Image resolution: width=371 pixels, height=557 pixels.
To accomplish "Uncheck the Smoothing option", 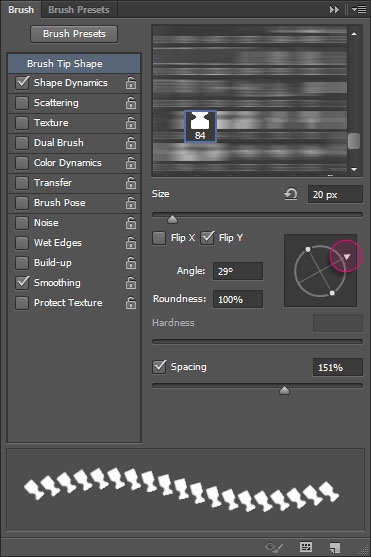I will click(22, 283).
